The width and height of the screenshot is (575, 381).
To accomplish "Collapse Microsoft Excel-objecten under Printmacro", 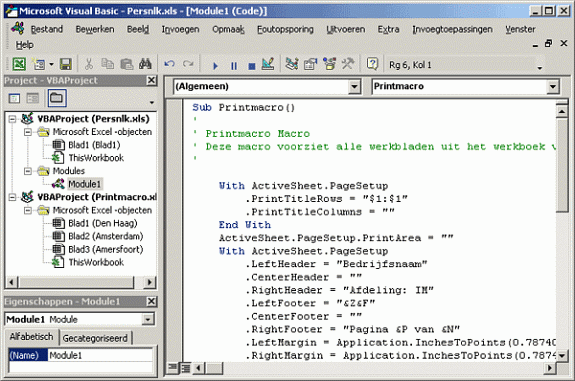I will pos(28,210).
